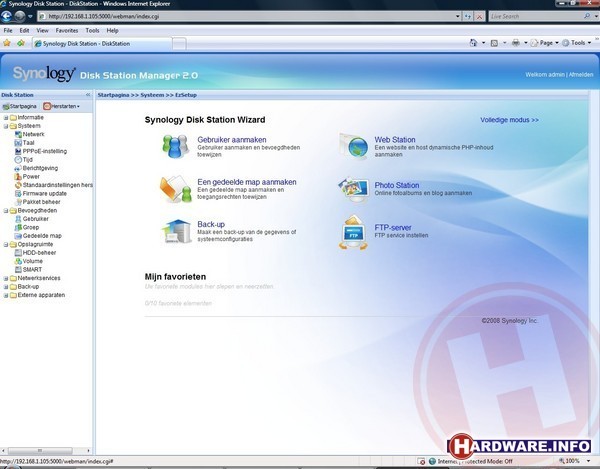Open the Herstarten dropdown button
This screenshot has width=600, height=469.
pos(62,106)
